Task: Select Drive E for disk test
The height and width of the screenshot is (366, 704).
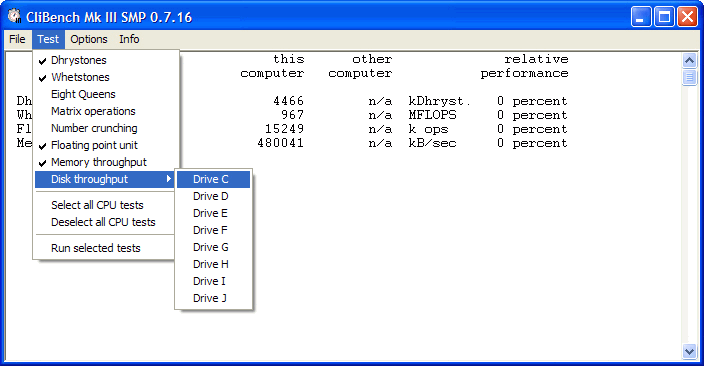Action: [213, 213]
